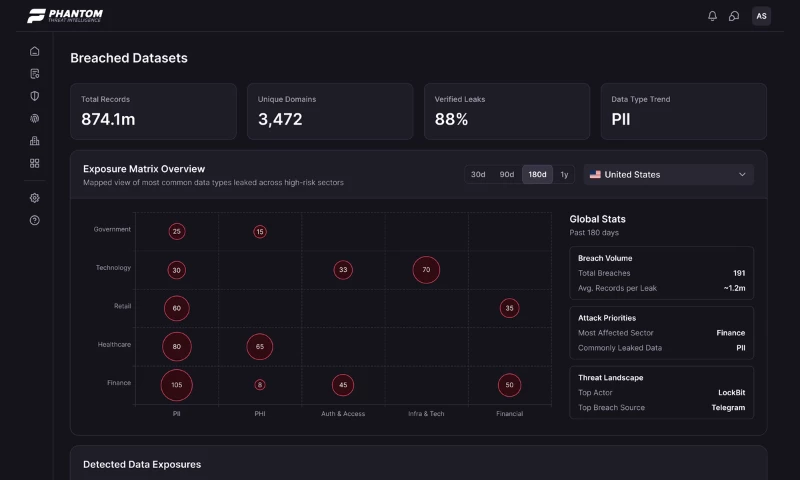Image resolution: width=800 pixels, height=480 pixels.
Task: Click the shield icon in sidebar
Action: click(35, 96)
